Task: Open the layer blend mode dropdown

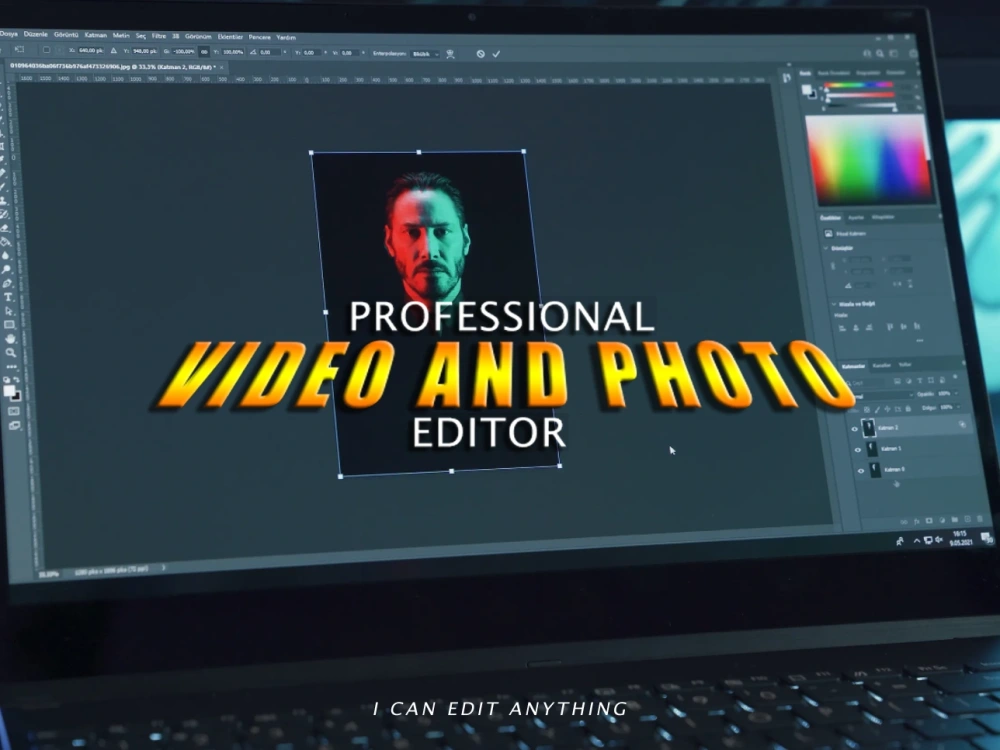Action: point(881,396)
